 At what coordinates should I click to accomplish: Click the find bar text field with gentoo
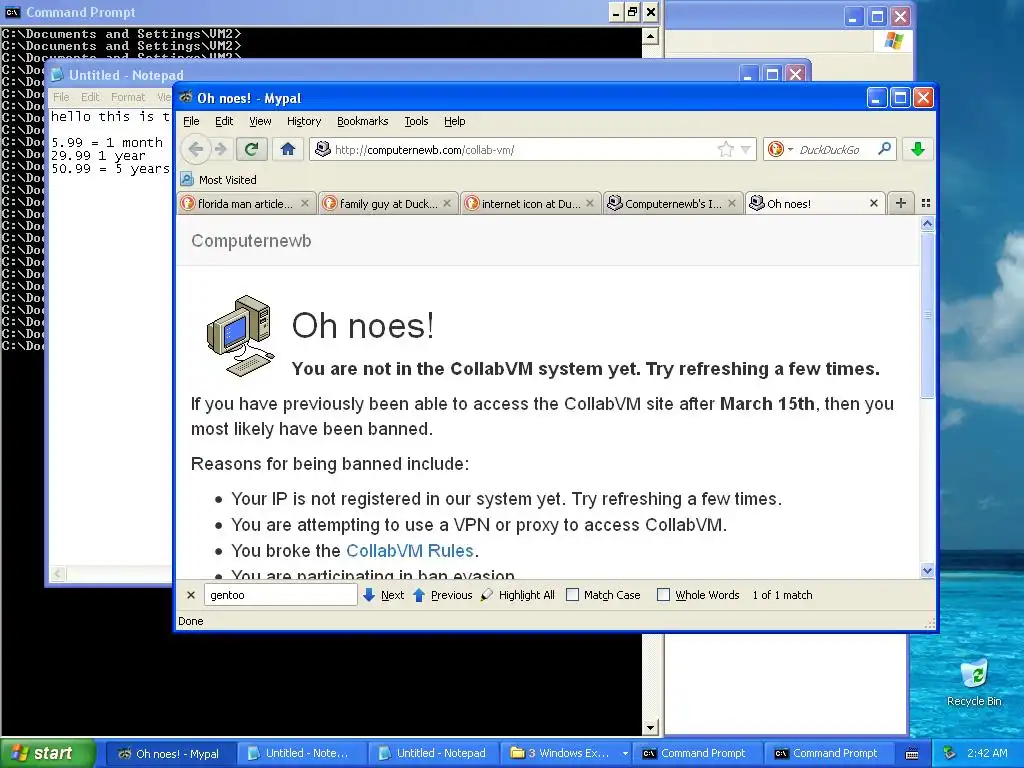[280, 595]
